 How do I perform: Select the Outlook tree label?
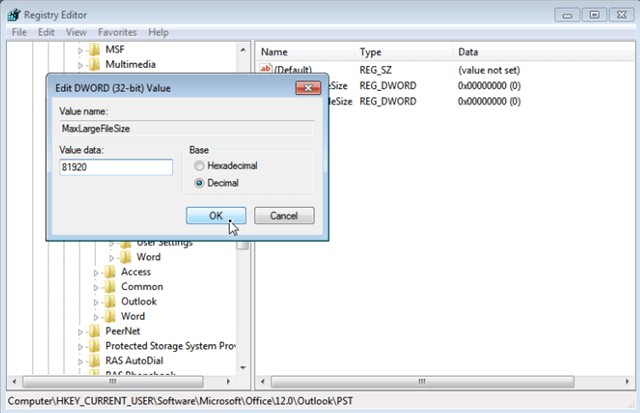pyautogui.click(x=139, y=302)
